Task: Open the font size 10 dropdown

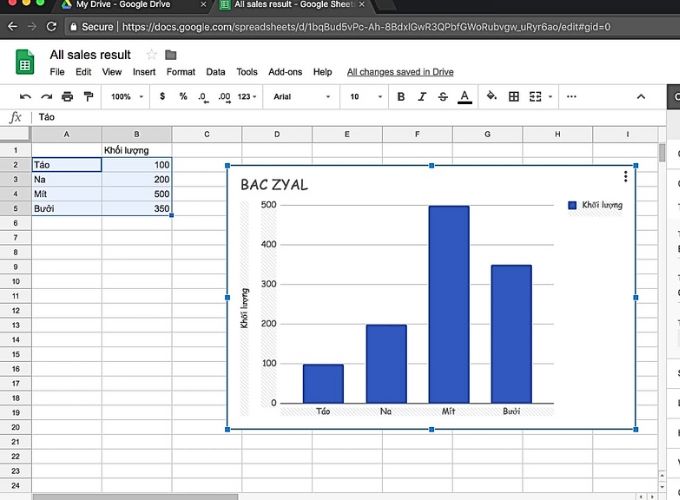Action: point(366,96)
